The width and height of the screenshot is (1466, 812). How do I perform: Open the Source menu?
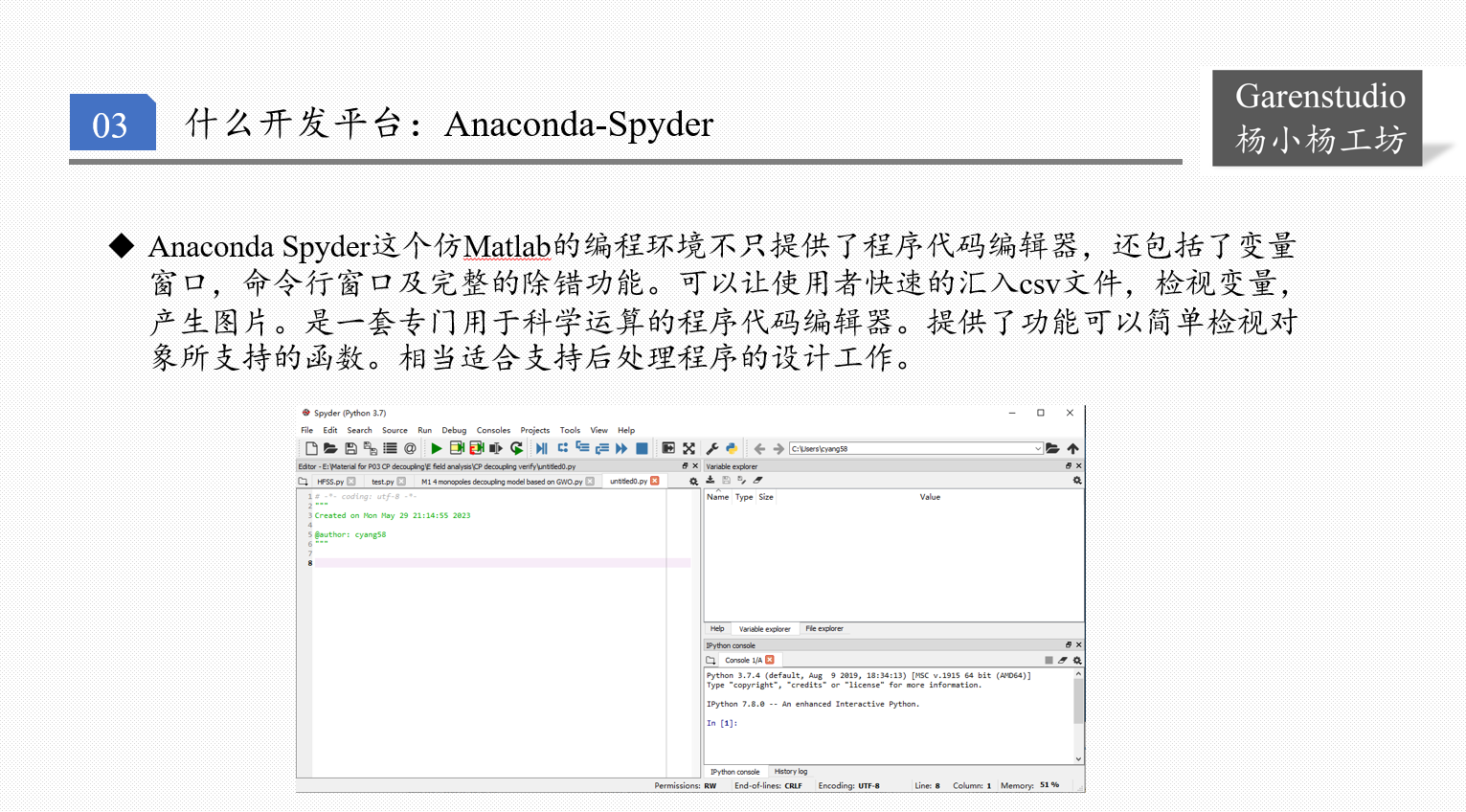pyautogui.click(x=395, y=430)
